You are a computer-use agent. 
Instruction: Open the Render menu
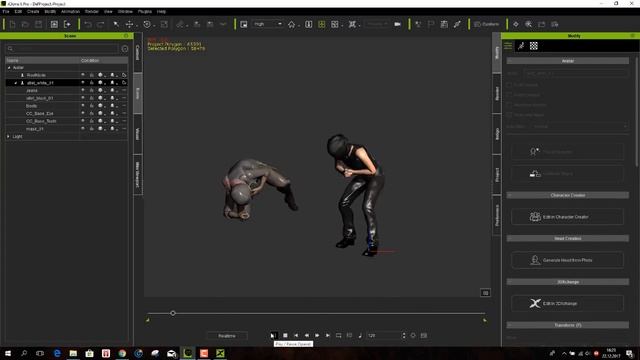tap(91, 11)
